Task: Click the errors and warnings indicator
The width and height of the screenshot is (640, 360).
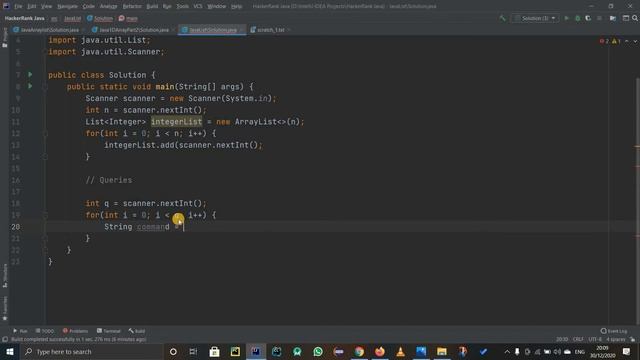Action: 610,41
